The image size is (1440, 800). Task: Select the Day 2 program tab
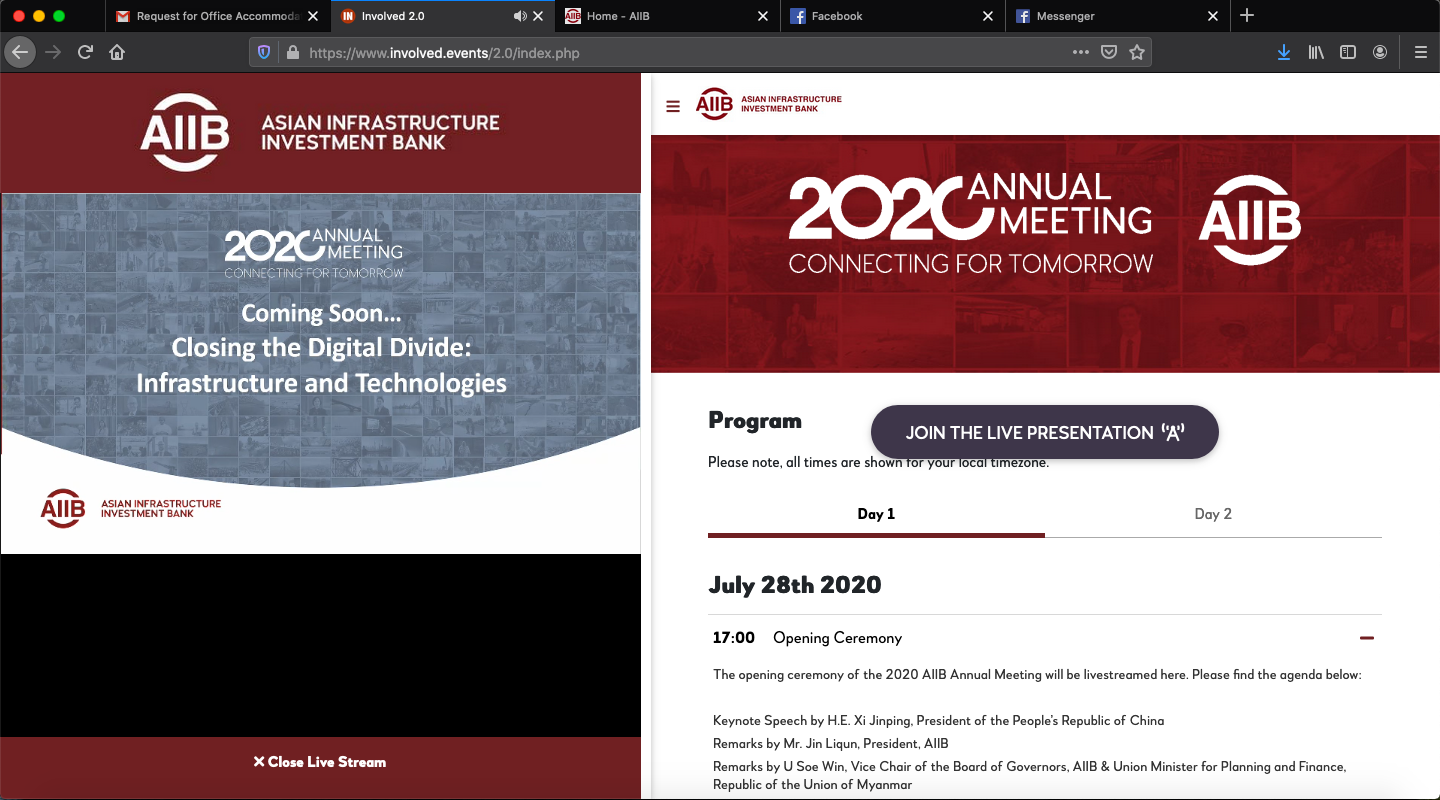[1213, 514]
